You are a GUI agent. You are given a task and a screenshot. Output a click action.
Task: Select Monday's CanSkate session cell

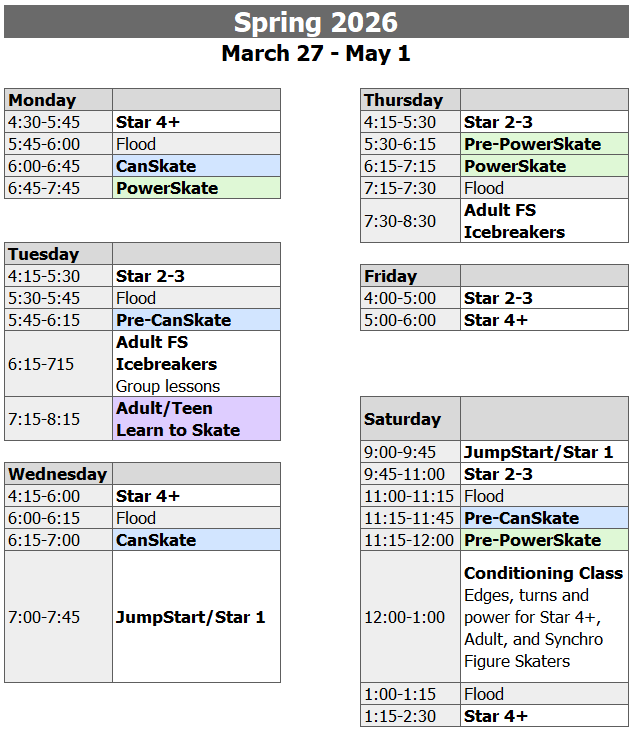tap(196, 166)
